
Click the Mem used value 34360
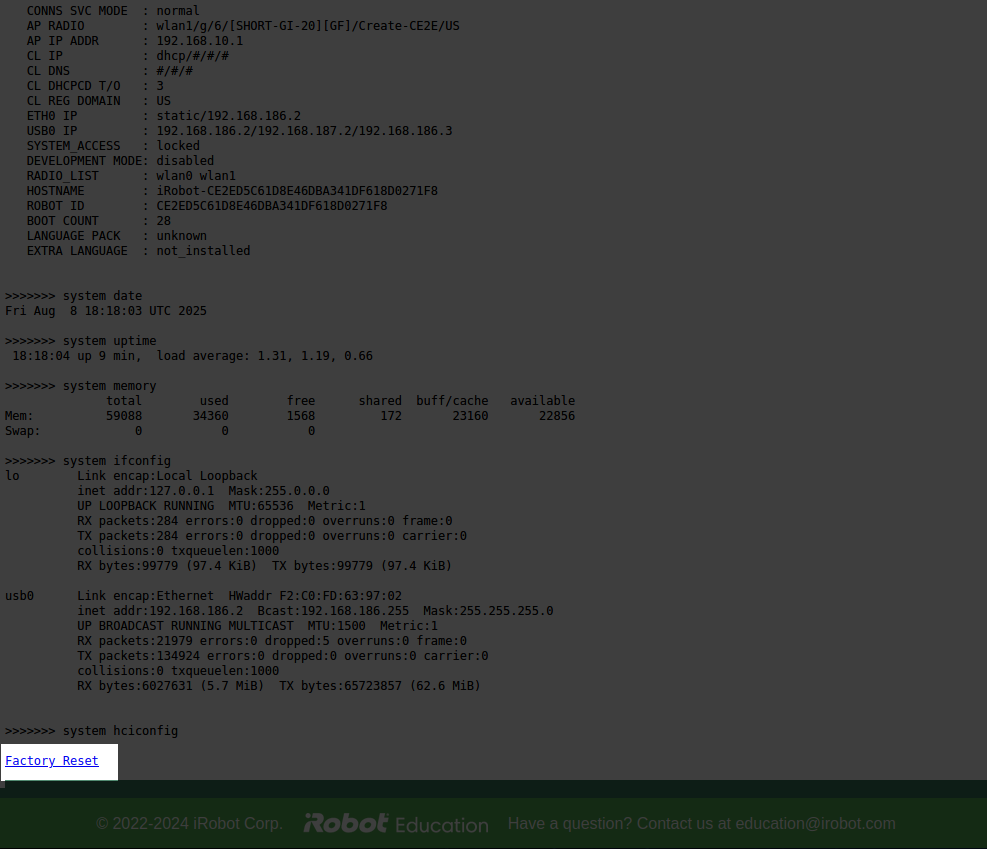point(211,416)
